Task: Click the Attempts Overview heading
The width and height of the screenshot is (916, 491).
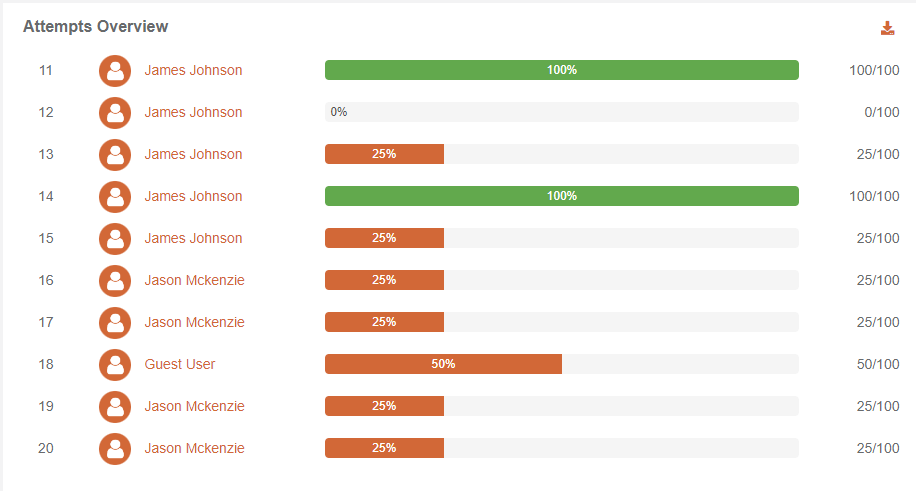Action: pos(96,27)
